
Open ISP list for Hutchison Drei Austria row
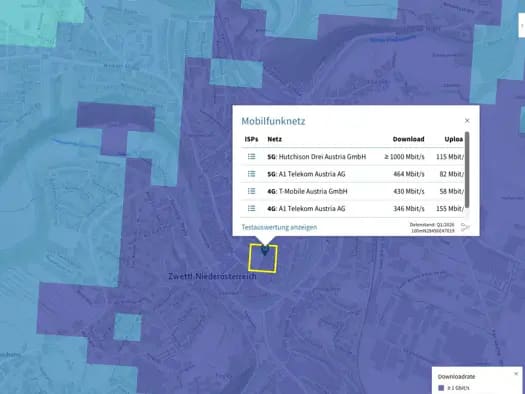click(x=251, y=156)
